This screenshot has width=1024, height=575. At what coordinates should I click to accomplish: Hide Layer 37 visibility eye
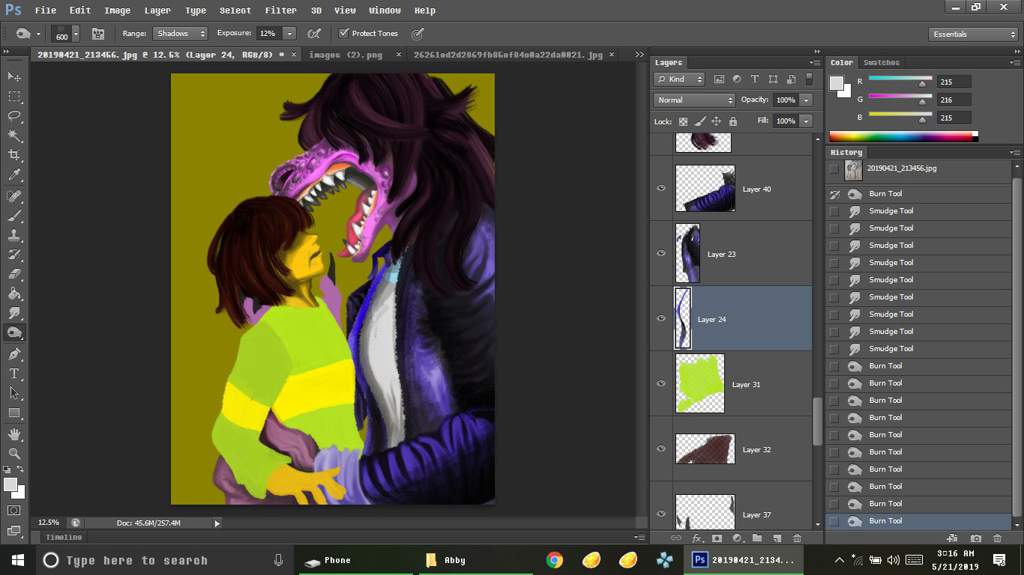coord(661,514)
